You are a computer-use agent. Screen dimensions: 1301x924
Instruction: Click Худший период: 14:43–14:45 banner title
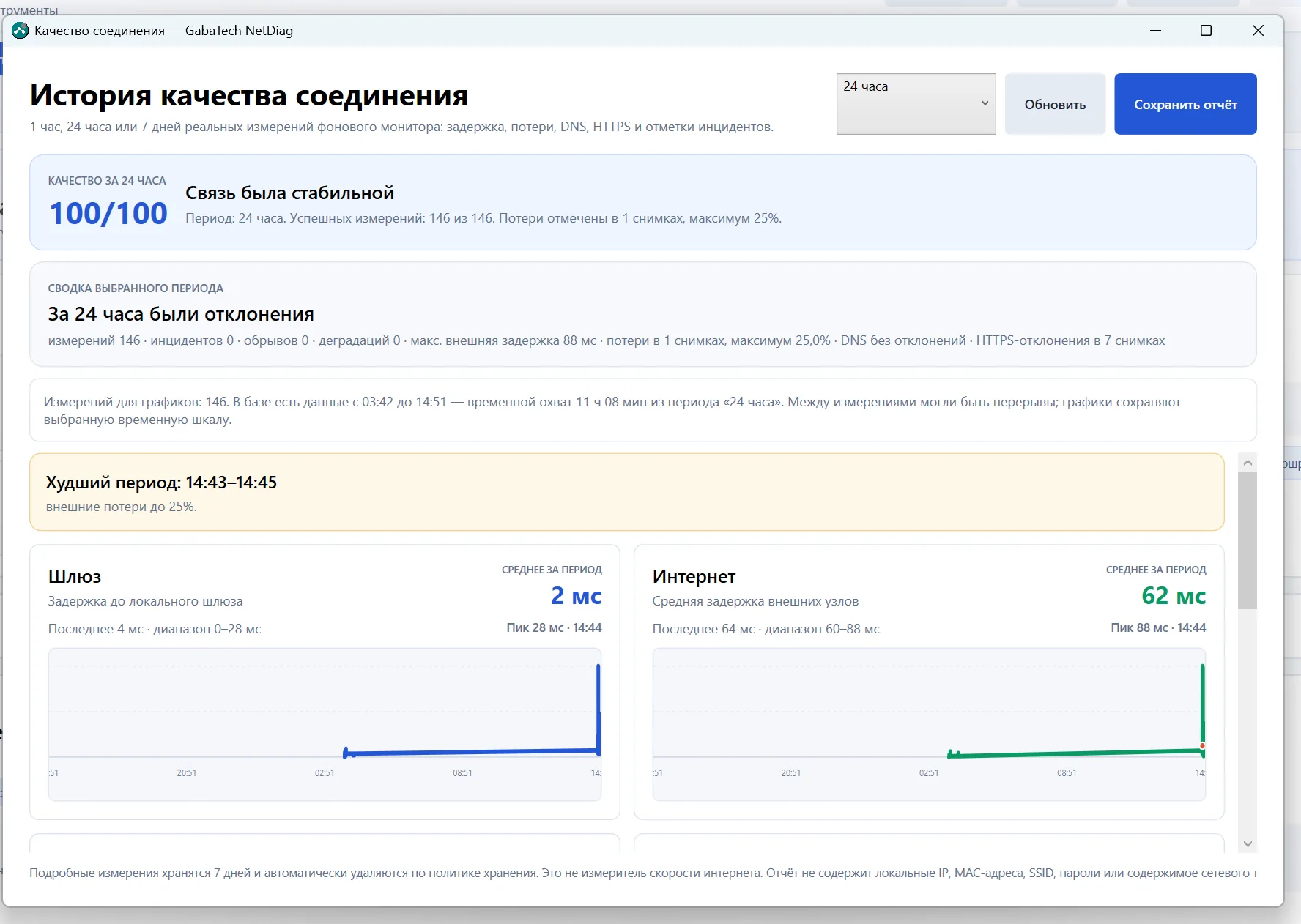click(x=161, y=483)
